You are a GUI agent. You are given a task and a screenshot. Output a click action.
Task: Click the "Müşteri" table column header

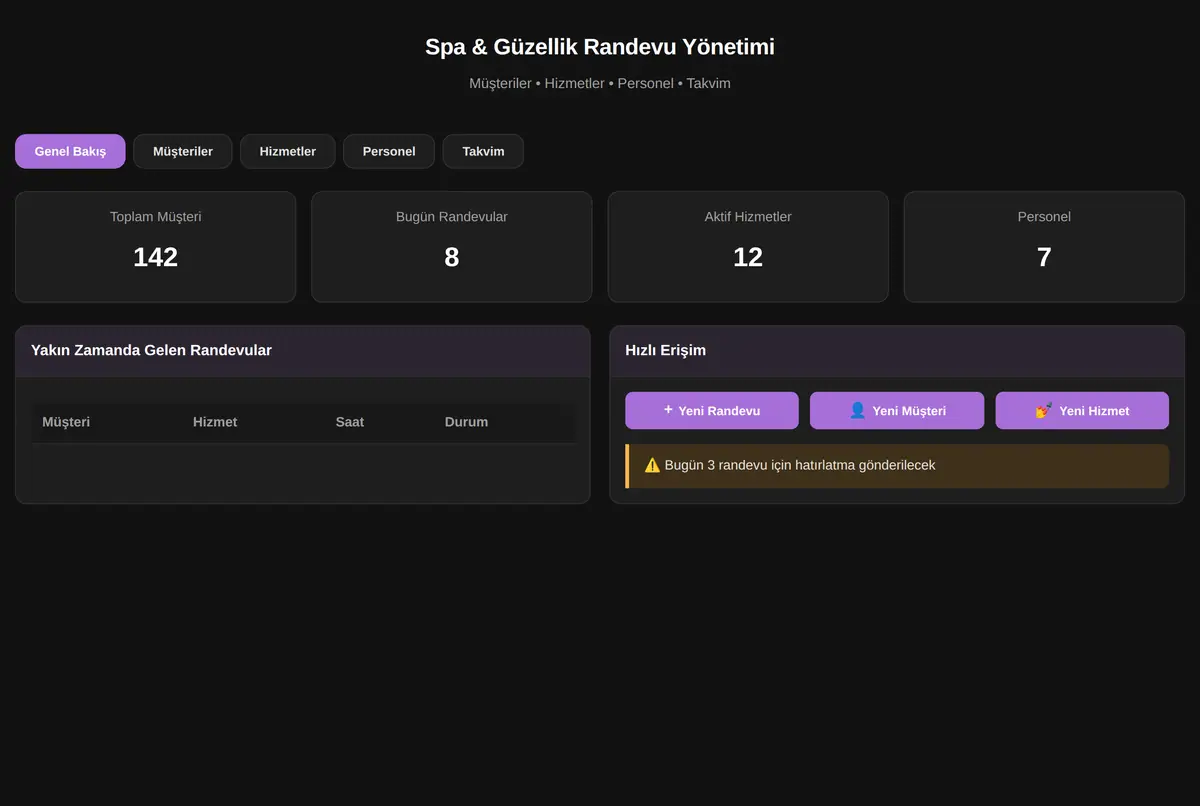pyautogui.click(x=66, y=422)
